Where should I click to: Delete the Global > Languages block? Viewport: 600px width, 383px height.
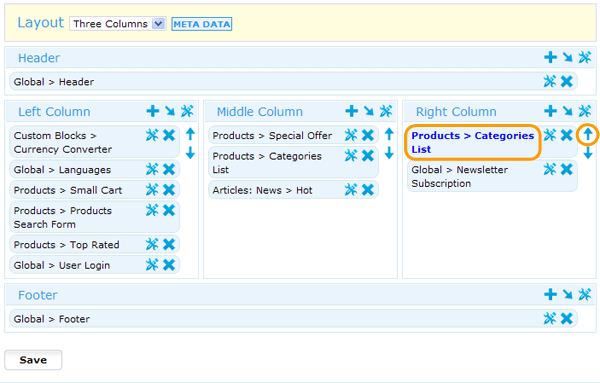(x=169, y=169)
